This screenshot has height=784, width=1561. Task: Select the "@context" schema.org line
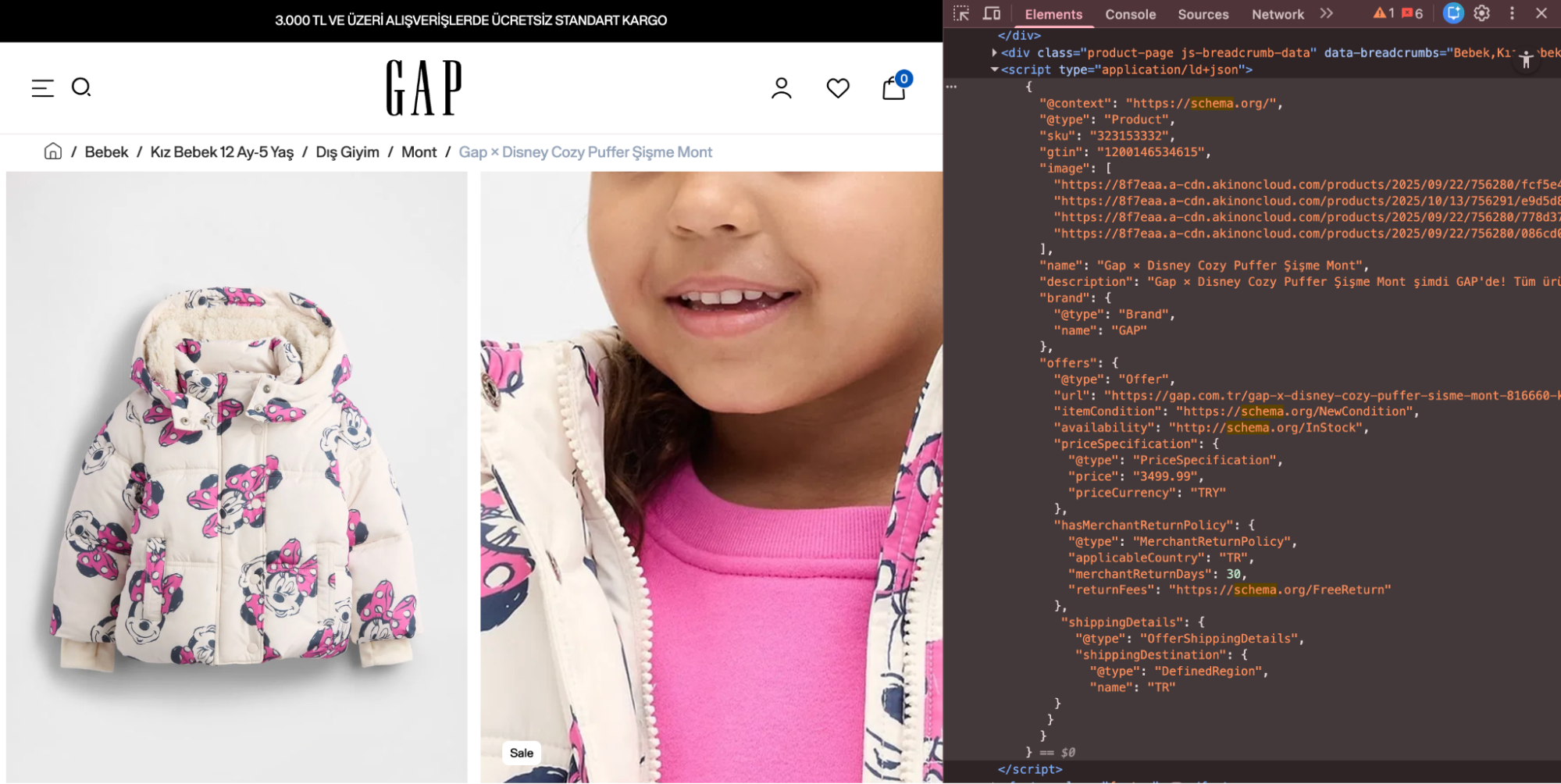click(x=1160, y=103)
